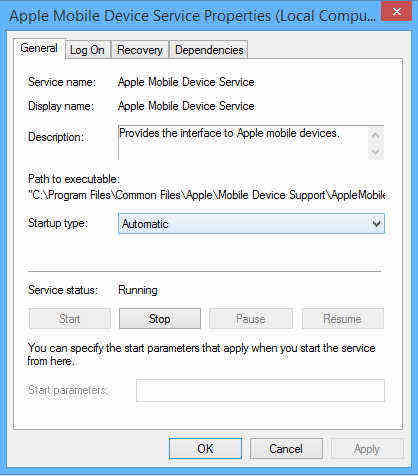Select the Automatic startup type combo box
Screen dimensions: 418x476
point(251,223)
